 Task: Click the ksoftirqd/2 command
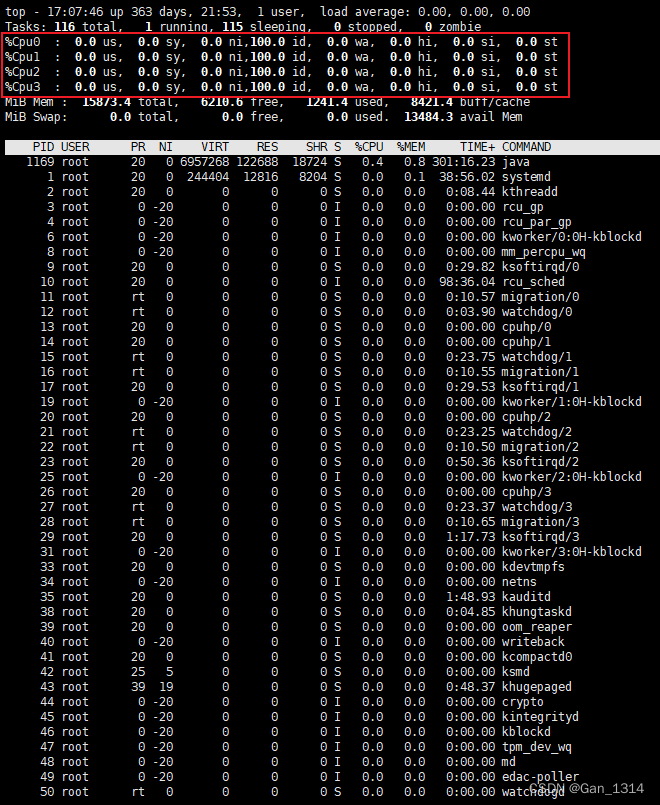540,462
